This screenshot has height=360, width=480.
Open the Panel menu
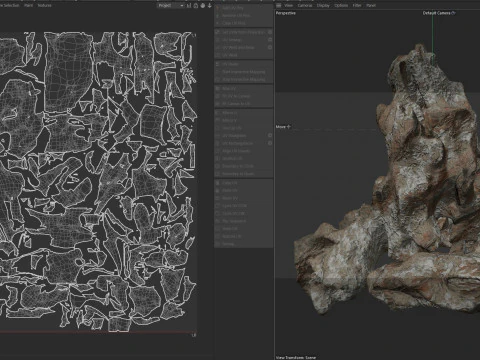coord(371,5)
